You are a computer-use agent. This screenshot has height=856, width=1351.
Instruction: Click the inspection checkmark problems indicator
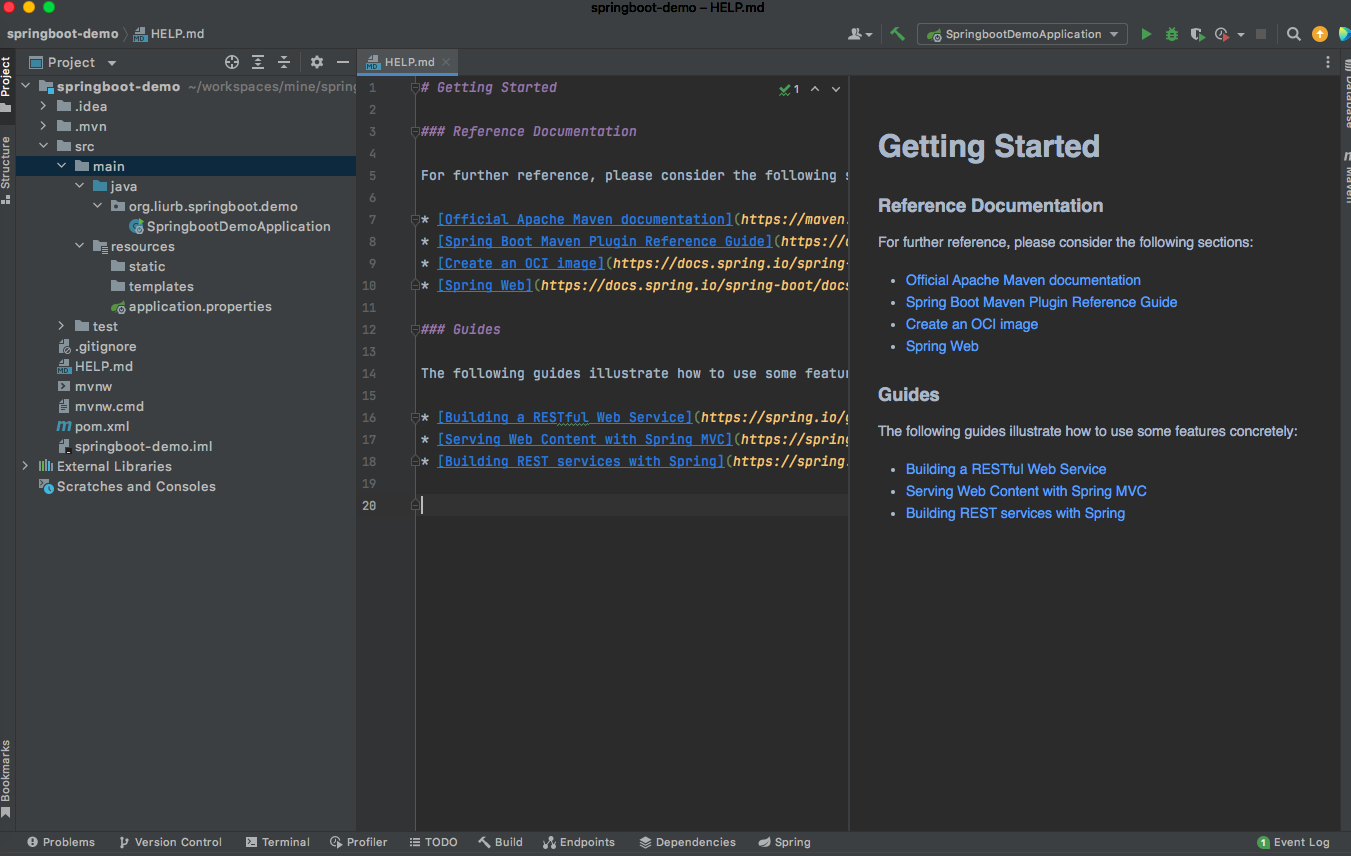(789, 89)
